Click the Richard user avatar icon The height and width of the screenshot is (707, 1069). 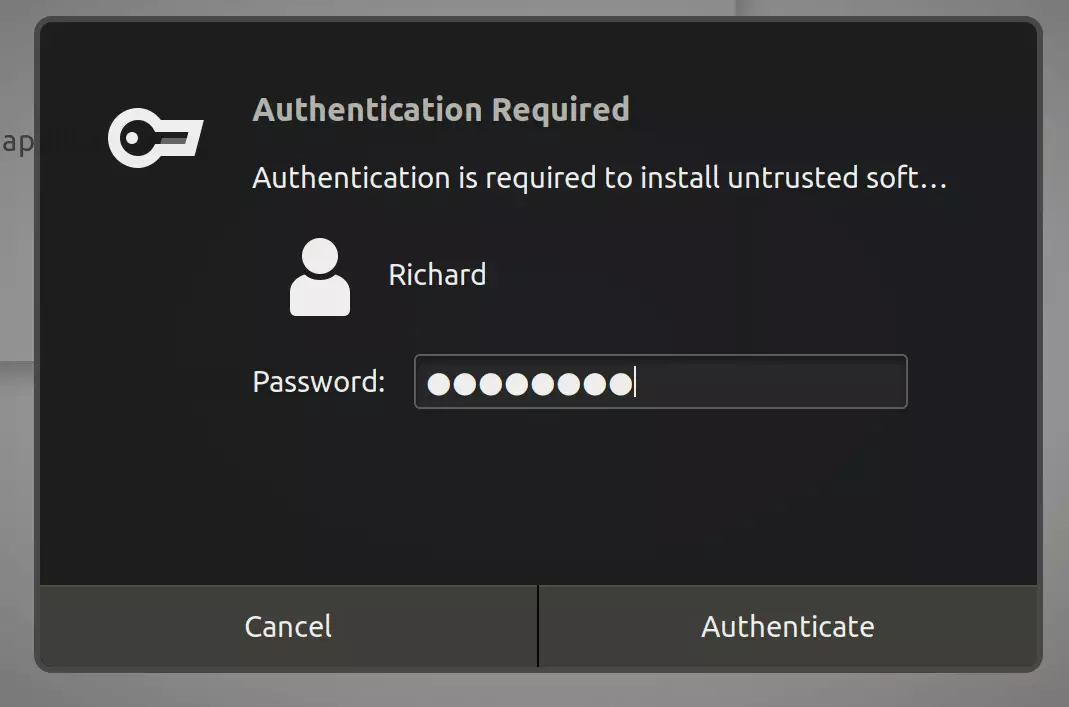(x=320, y=277)
